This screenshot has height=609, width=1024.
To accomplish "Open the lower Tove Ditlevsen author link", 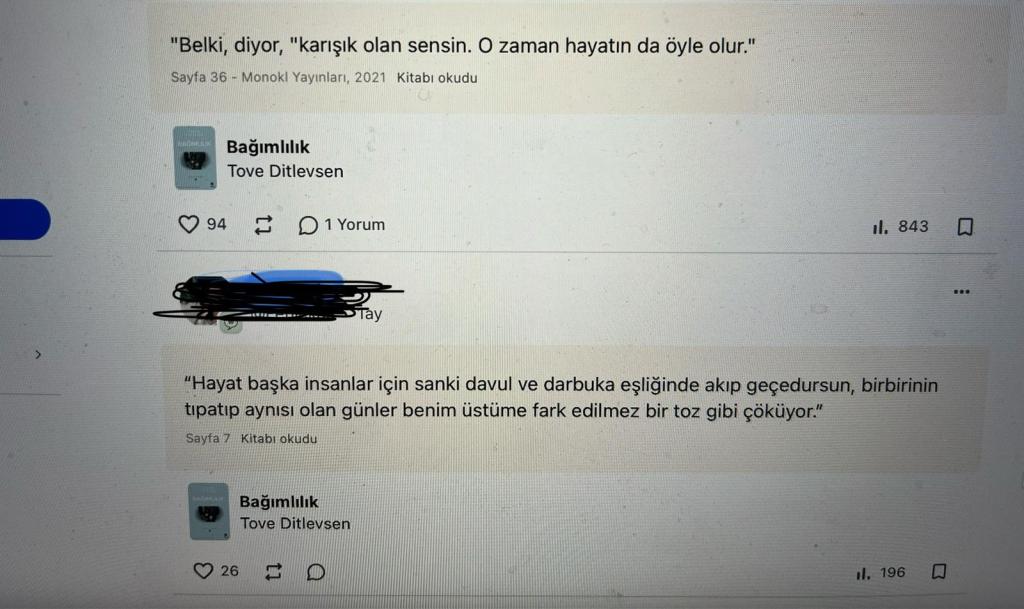I will [295, 523].
